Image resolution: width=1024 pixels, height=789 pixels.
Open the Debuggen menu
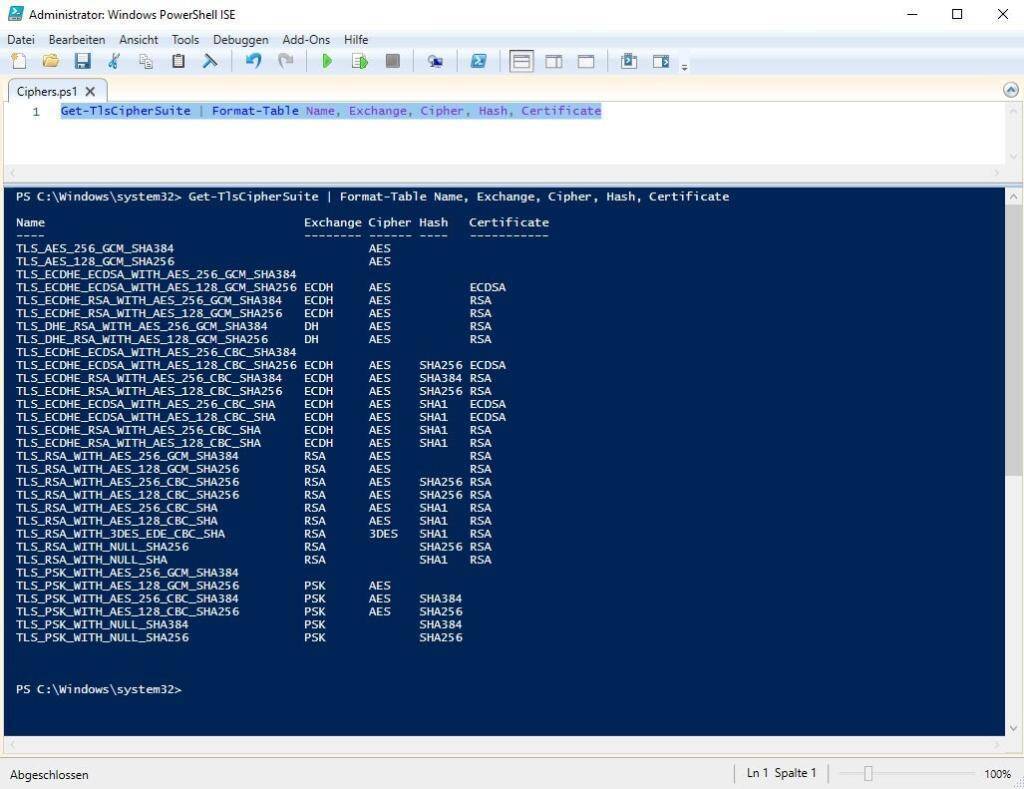tap(240, 39)
